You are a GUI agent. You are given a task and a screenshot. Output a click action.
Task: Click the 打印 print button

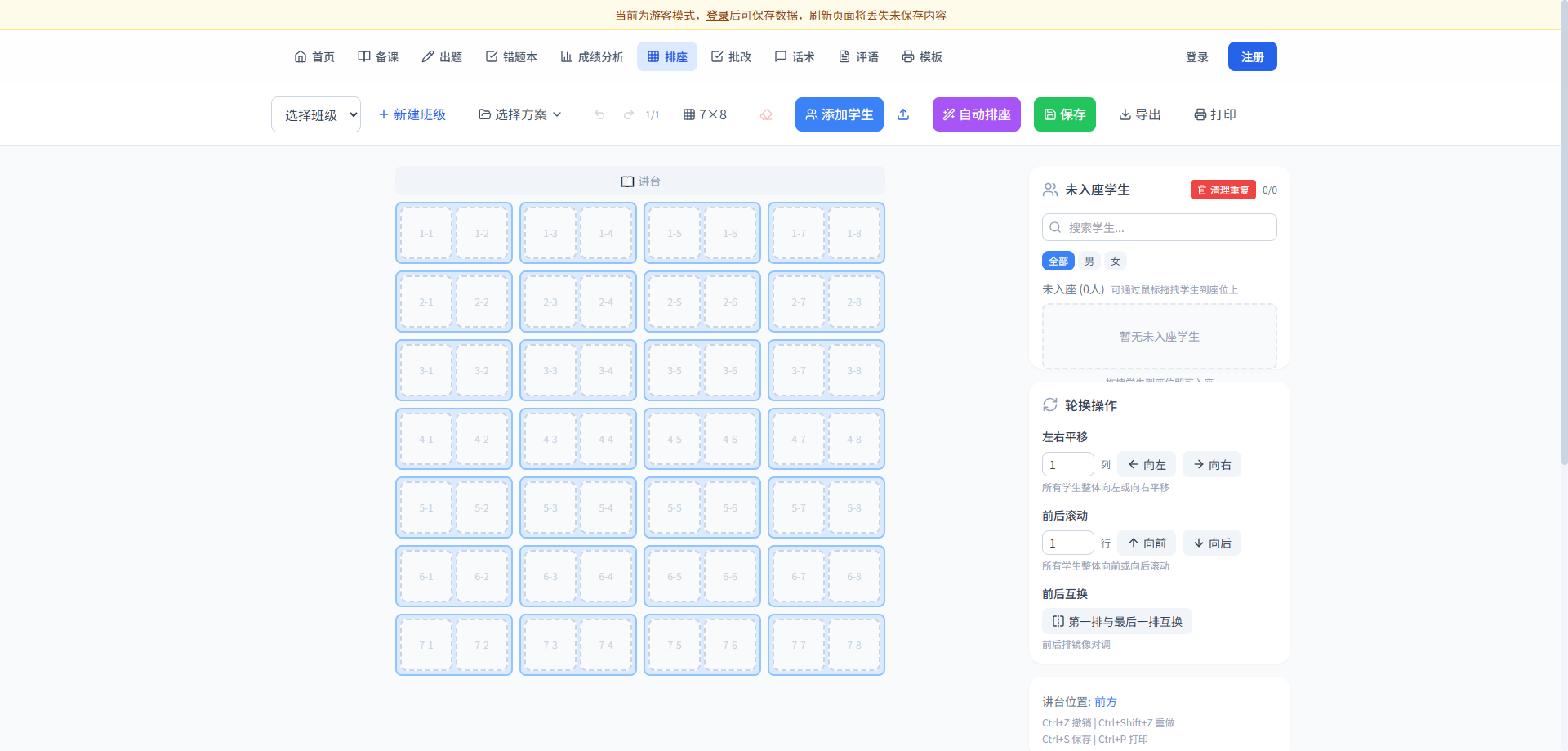point(1215,114)
